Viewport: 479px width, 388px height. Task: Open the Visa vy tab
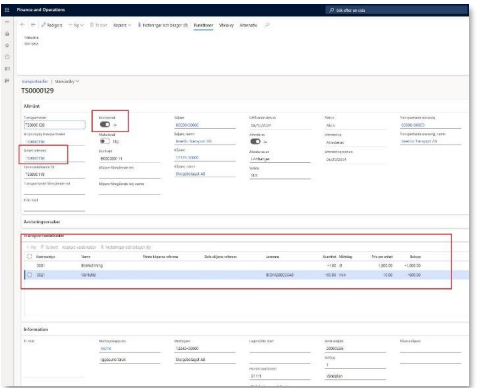226,25
